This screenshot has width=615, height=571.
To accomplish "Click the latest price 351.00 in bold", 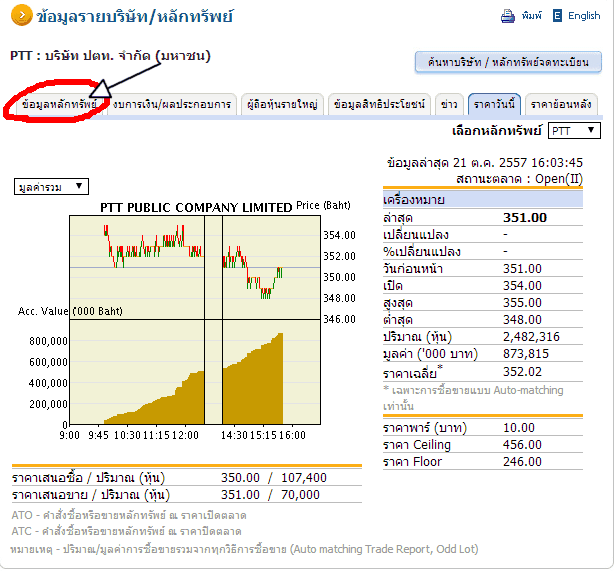I will point(524,218).
